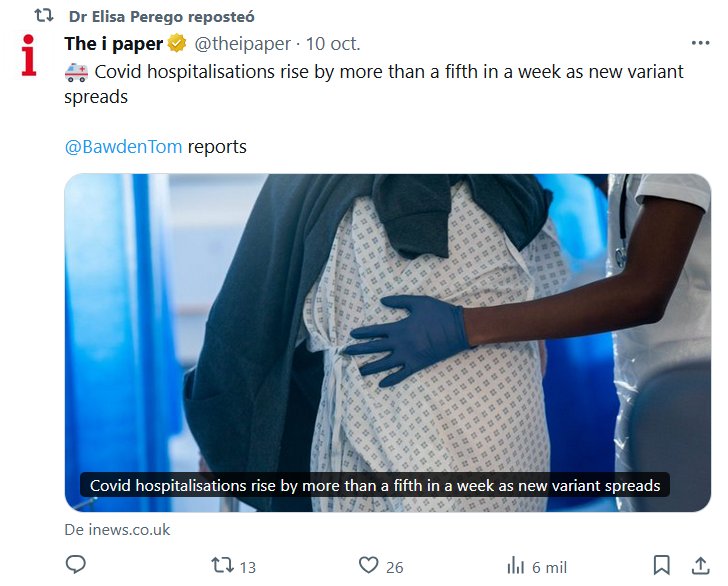Click the inews.co.uk source link
The image size is (728, 586).
click(117, 530)
